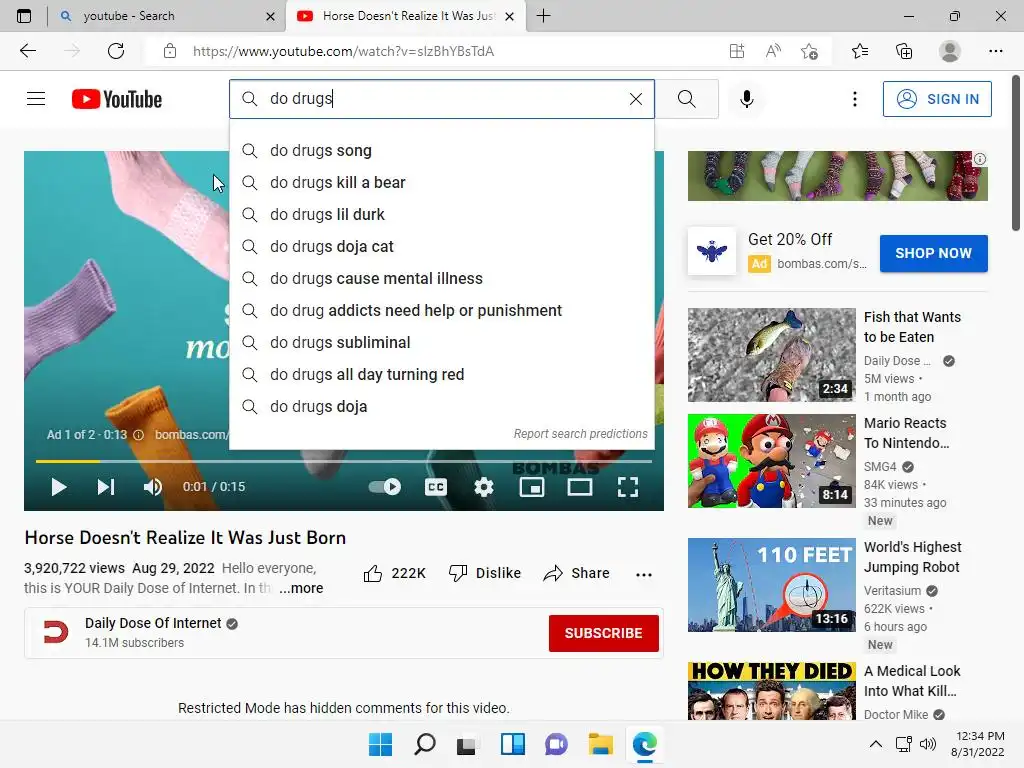Click the browser address bar URL
1024x768 pixels.
click(344, 51)
